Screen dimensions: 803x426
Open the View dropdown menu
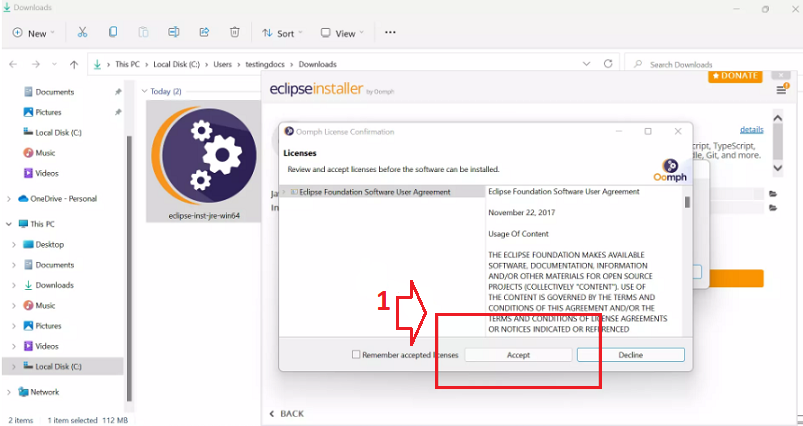tap(343, 33)
